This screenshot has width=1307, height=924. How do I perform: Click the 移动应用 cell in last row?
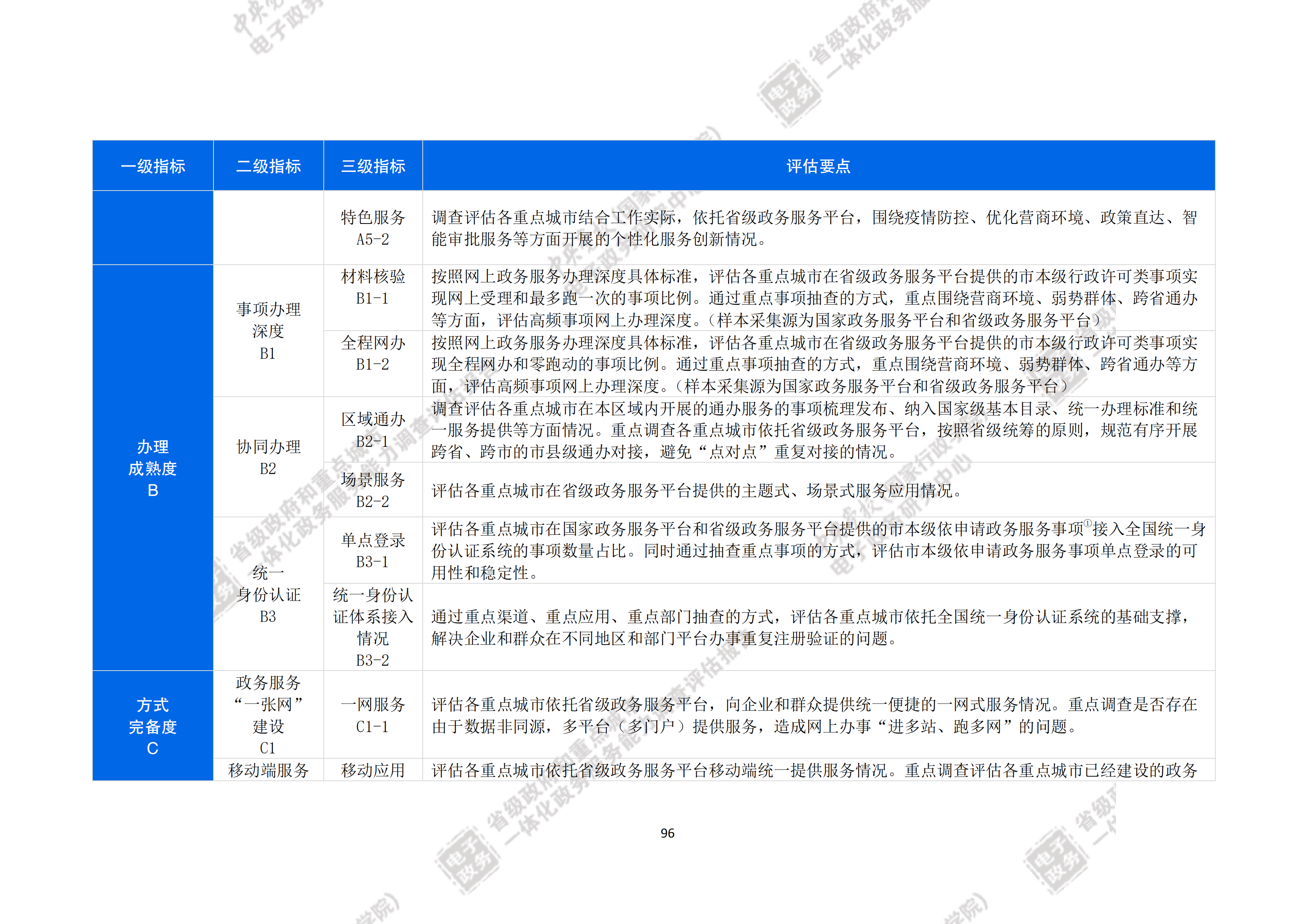(373, 770)
